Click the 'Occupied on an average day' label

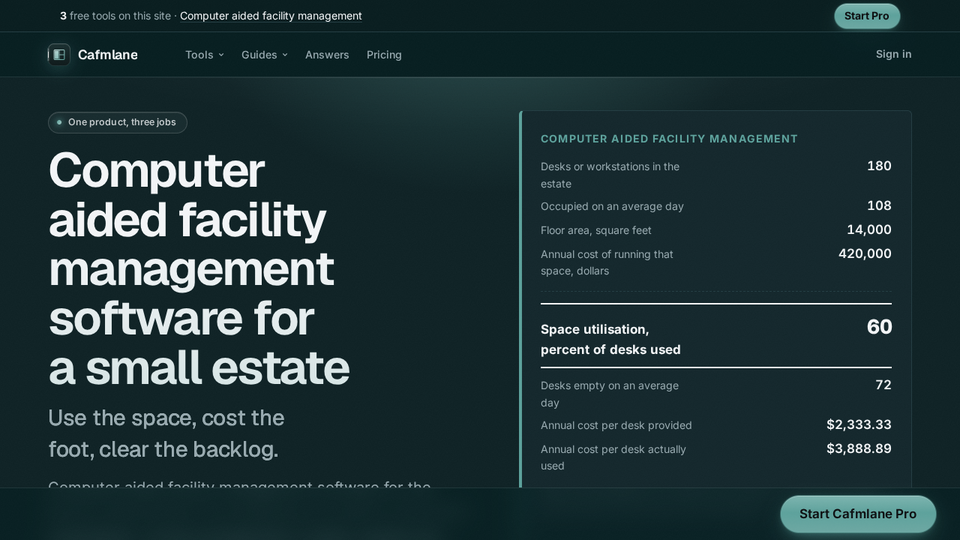pyautogui.click(x=612, y=206)
